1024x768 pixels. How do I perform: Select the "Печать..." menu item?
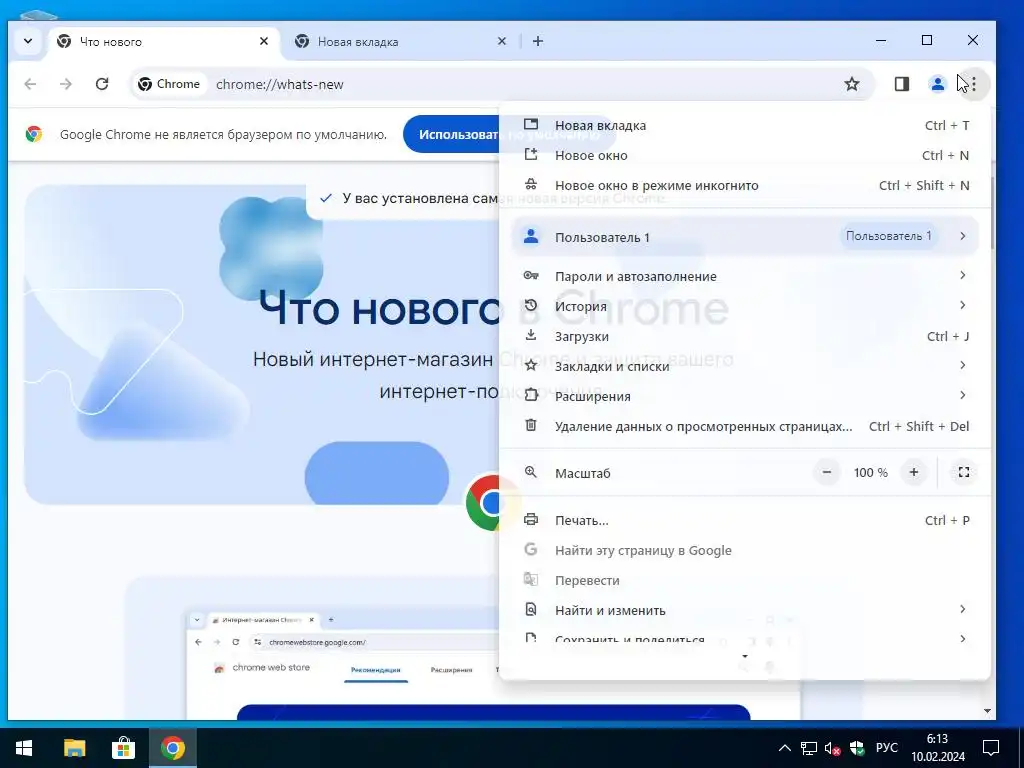pos(745,520)
